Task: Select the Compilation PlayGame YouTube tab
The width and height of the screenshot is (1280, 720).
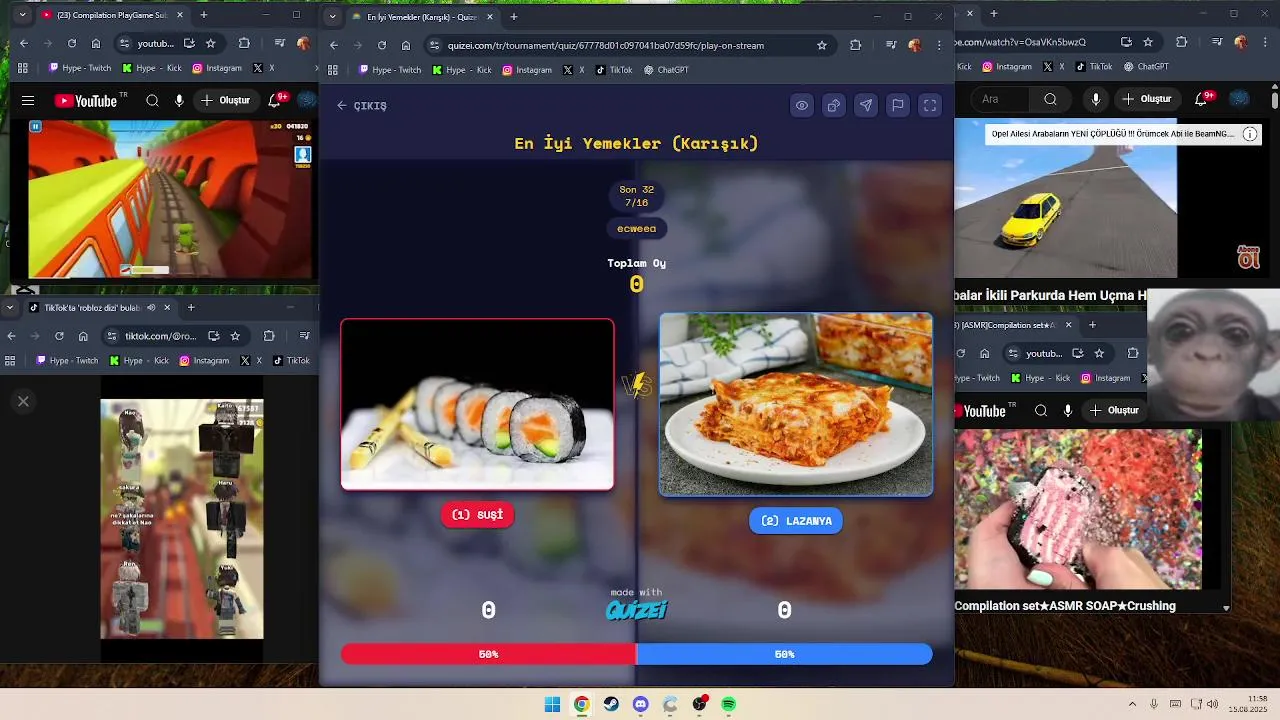Action: coord(112,15)
